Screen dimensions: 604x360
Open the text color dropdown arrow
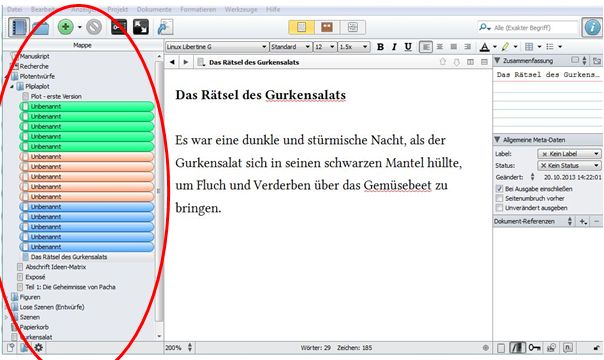pos(495,47)
